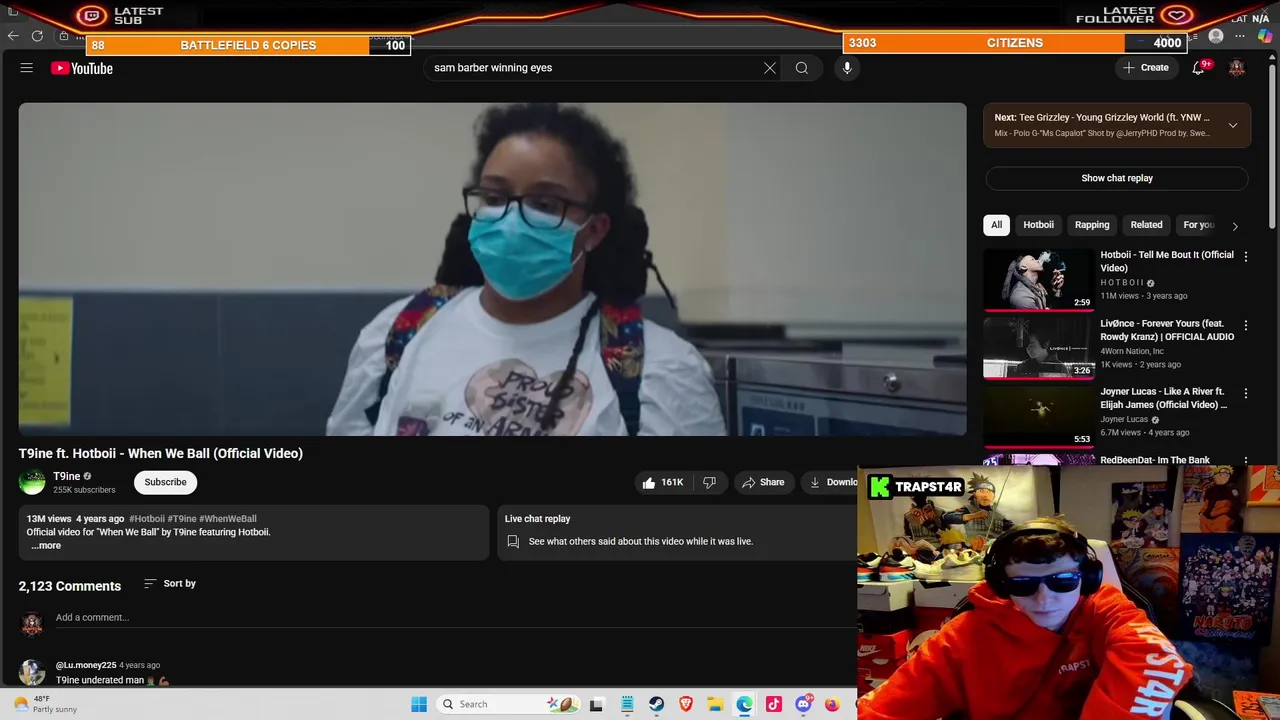The height and width of the screenshot is (720, 1280).
Task: Click the Joyner Lucas channel name
Action: click(1124, 420)
